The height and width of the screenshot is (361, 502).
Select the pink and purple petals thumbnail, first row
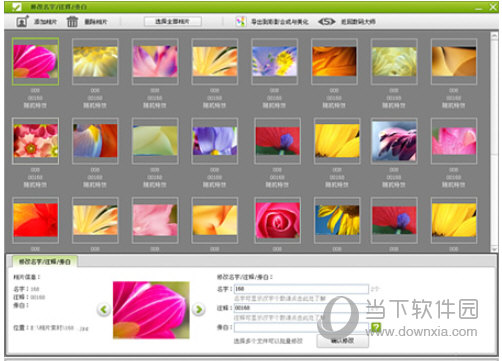155,62
